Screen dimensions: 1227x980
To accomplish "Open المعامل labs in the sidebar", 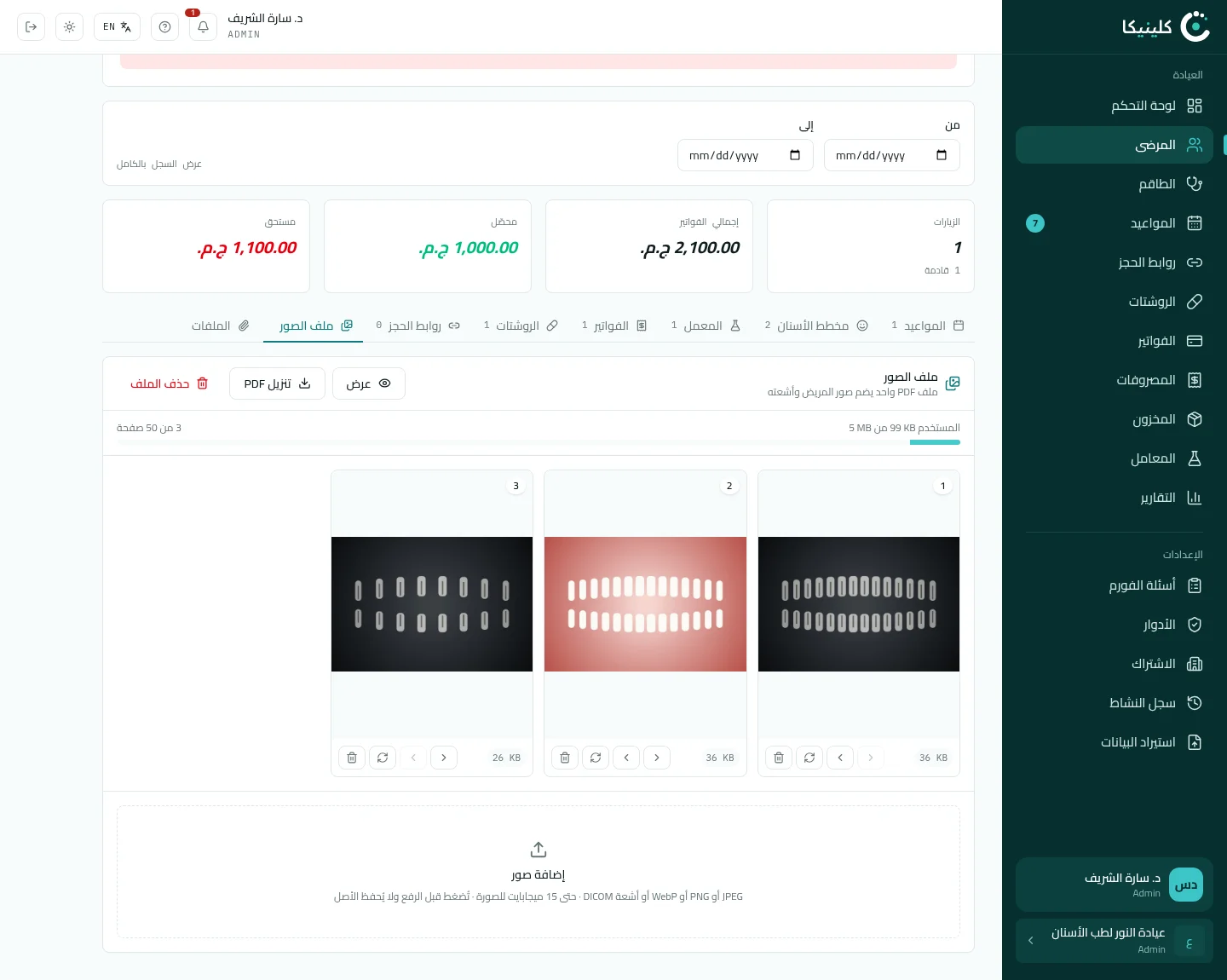I will pos(1115,458).
